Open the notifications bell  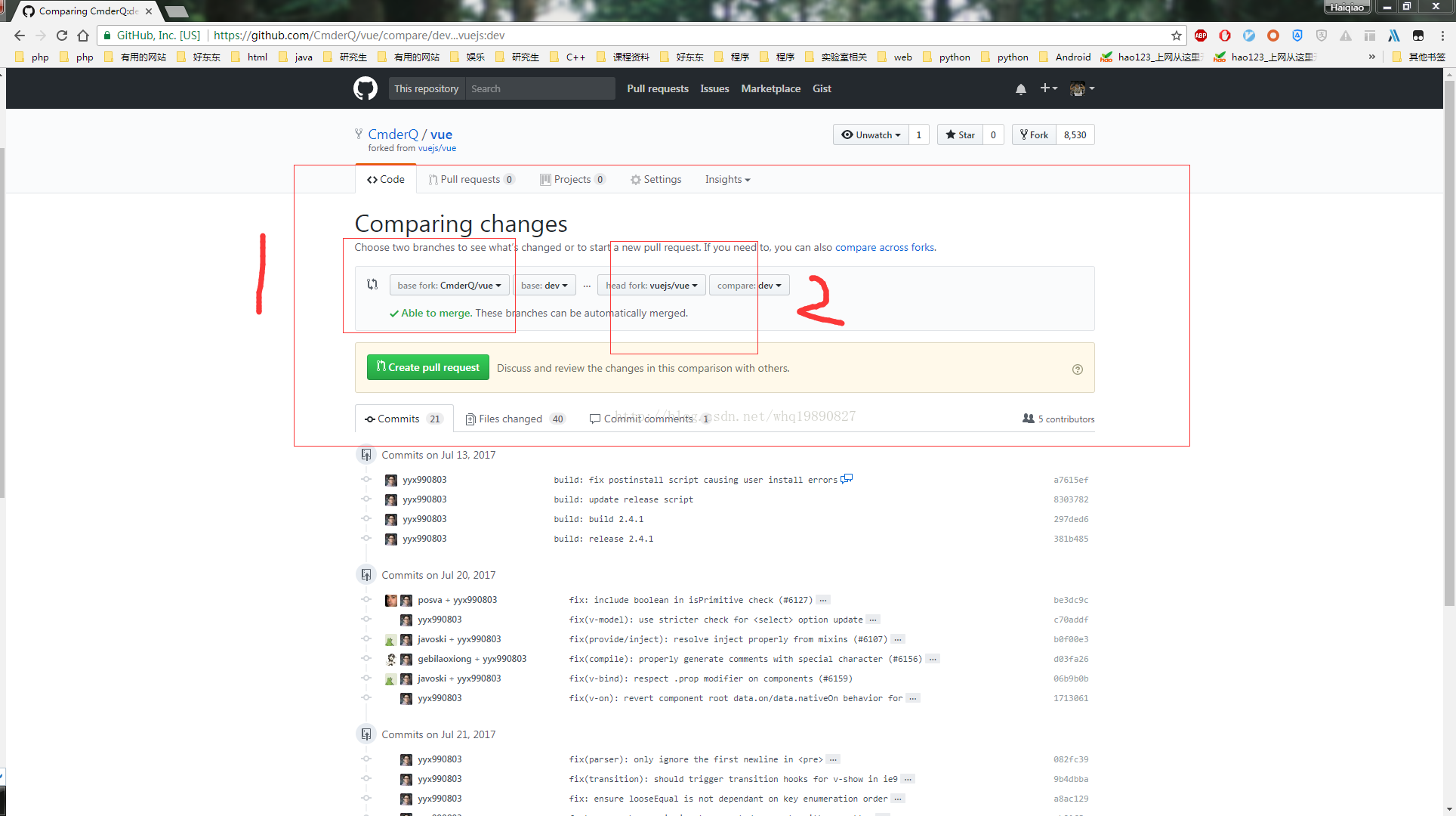point(1020,89)
